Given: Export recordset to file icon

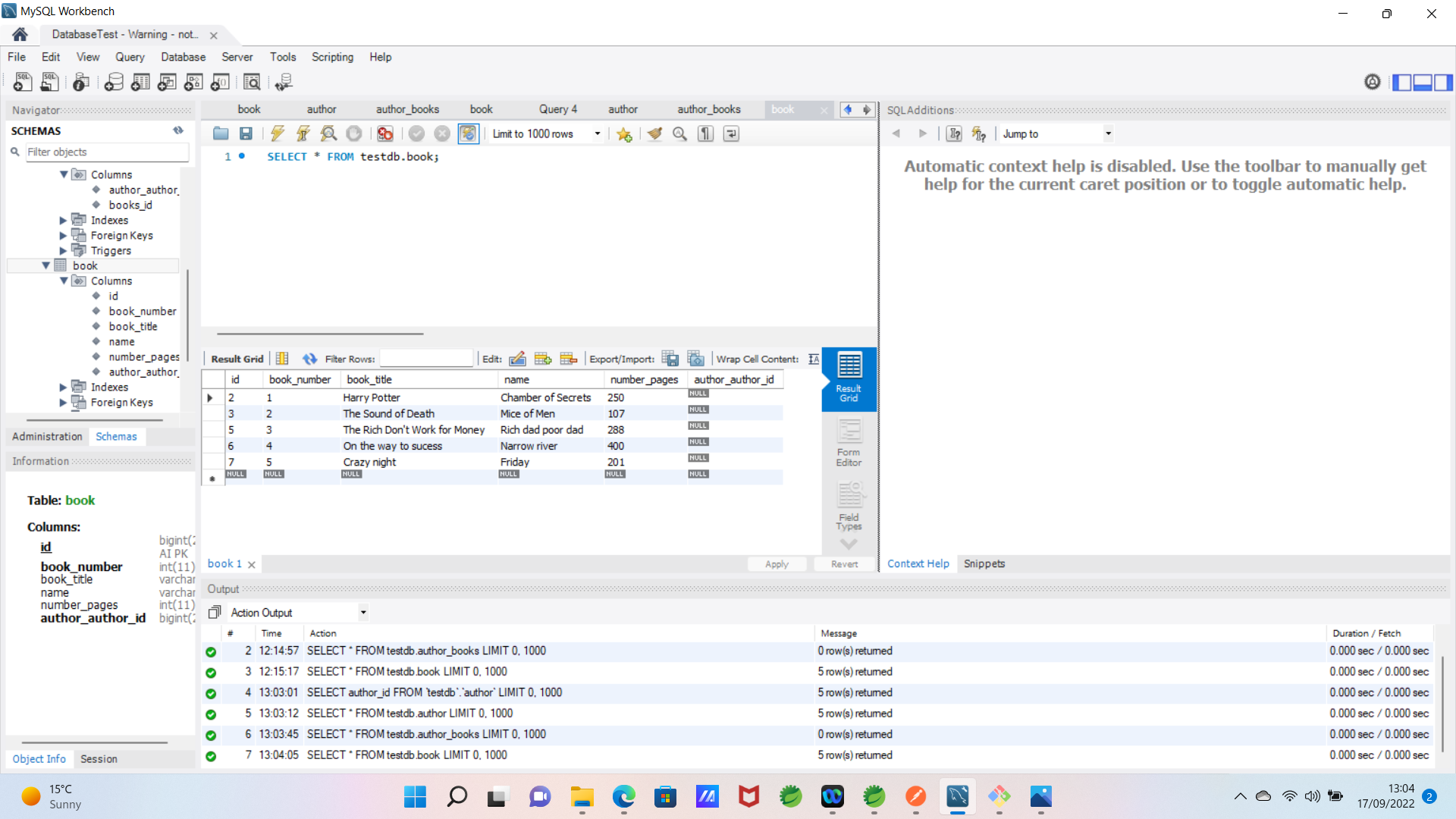Looking at the screenshot, I should coord(670,359).
